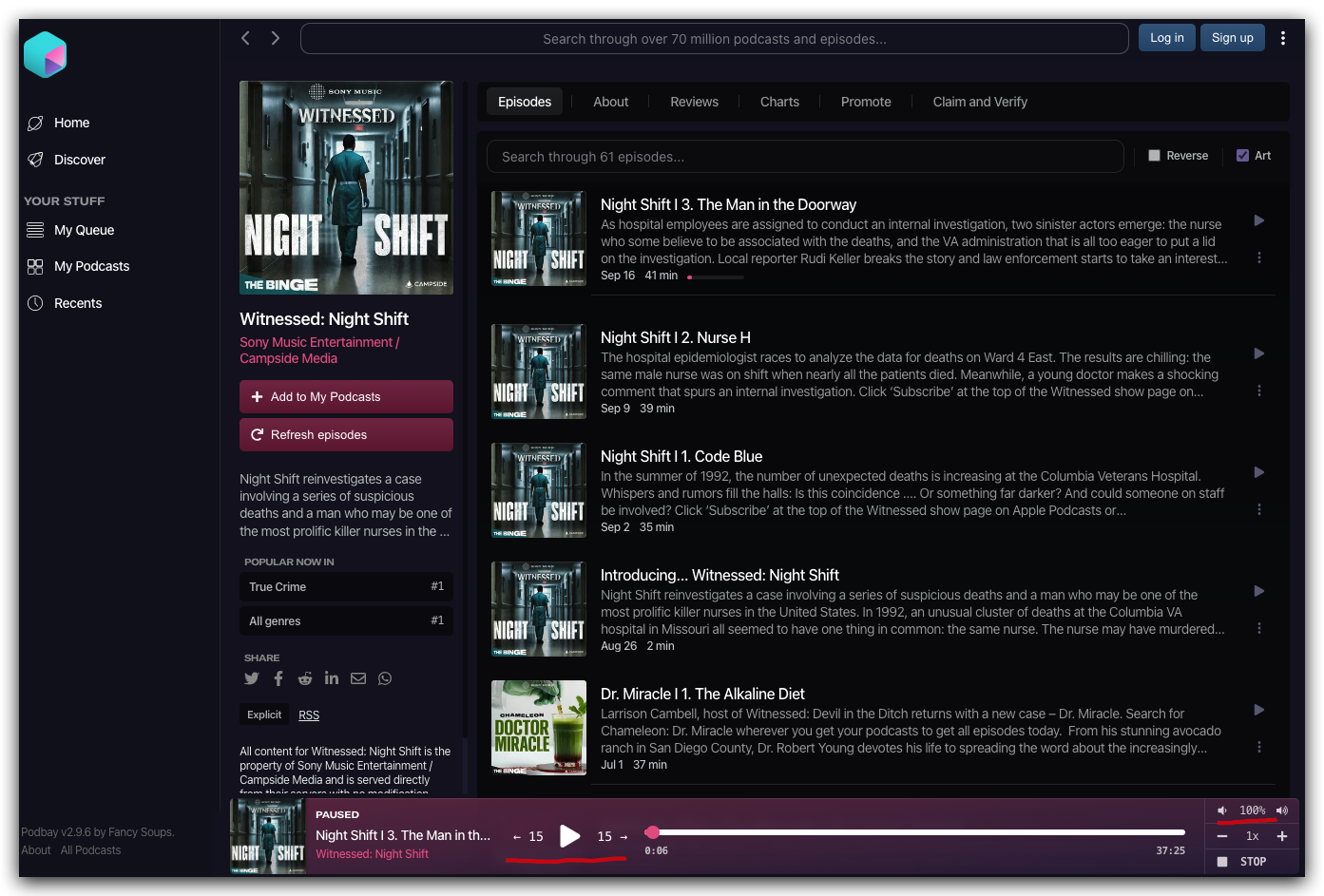This screenshot has width=1324, height=896.
Task: Share on Reddit
Action: point(305,678)
